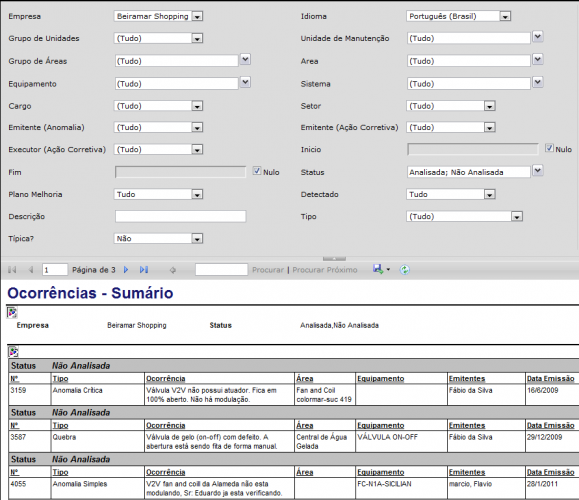Sort by Emitentes header in third table
Viewport: 579px width, 500px height.
(x=467, y=472)
